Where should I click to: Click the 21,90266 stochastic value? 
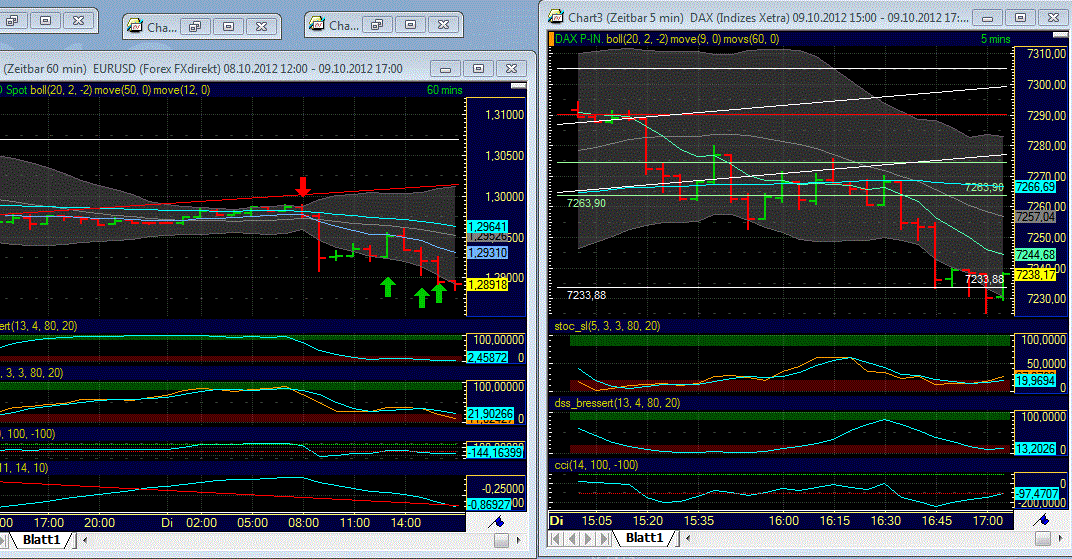[x=490, y=413]
